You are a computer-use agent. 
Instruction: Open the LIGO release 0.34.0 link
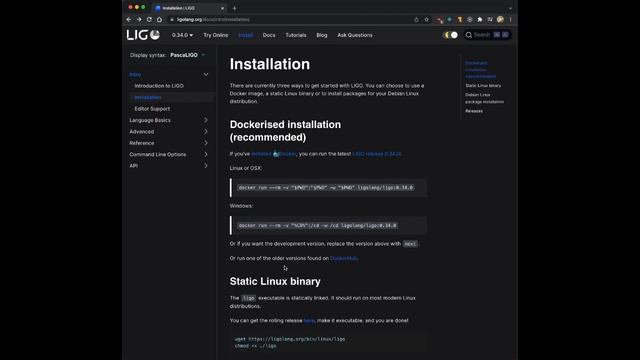tap(376, 154)
